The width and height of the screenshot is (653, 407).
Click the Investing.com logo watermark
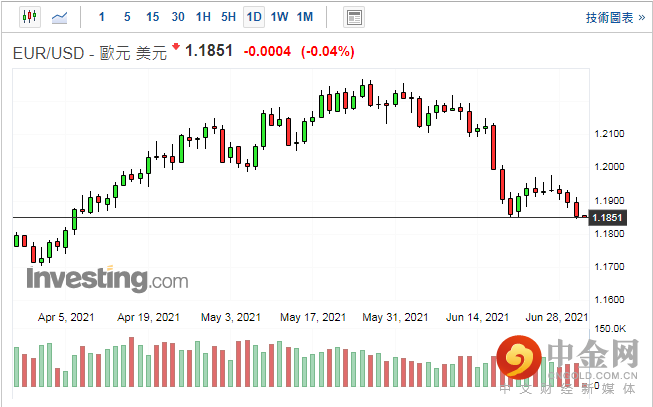point(107,278)
